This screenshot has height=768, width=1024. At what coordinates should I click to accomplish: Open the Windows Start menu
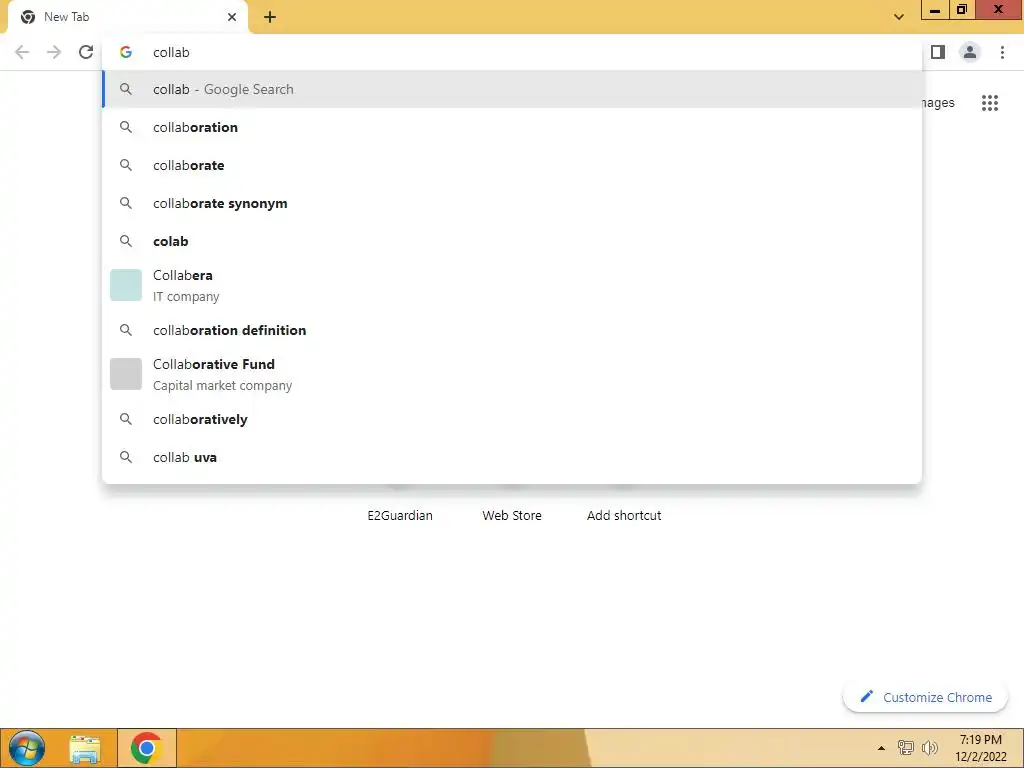pyautogui.click(x=27, y=748)
